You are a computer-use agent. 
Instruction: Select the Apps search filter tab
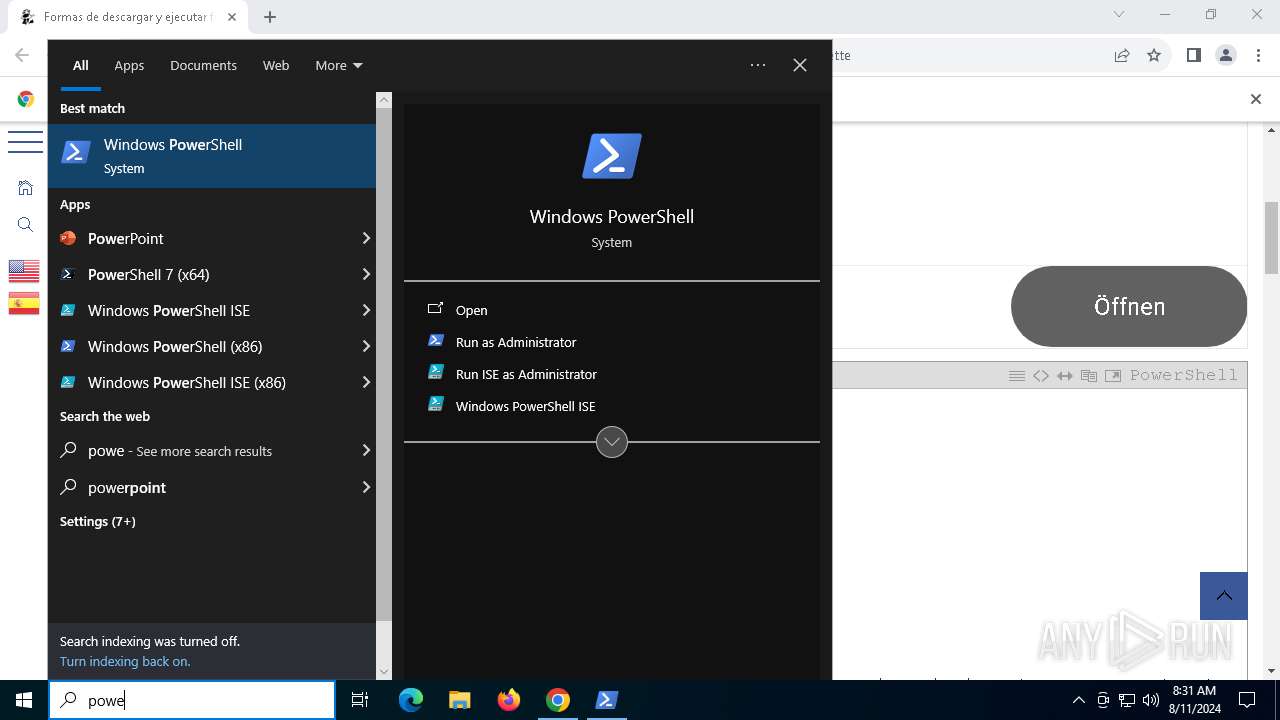[129, 65]
